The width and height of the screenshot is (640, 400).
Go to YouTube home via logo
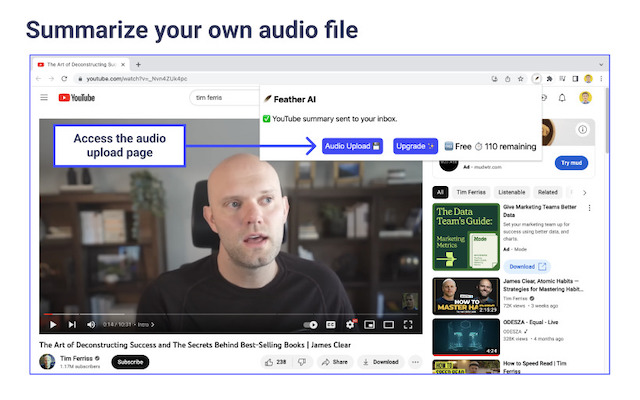pos(77,98)
